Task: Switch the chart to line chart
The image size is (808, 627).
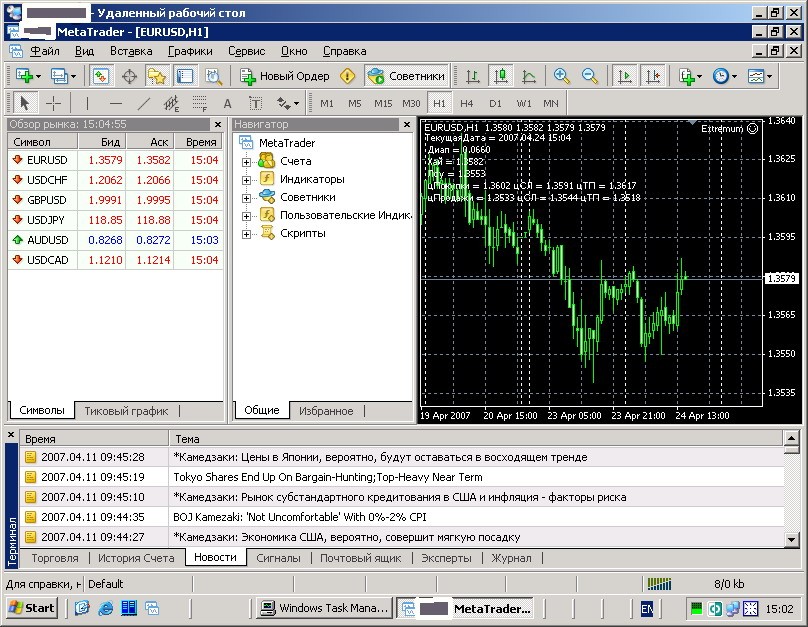Action: click(x=528, y=76)
